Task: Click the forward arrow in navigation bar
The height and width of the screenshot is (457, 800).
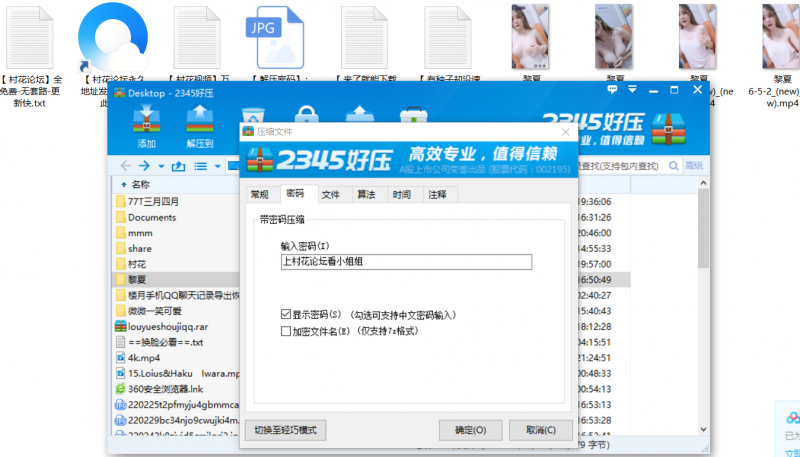Action: click(x=145, y=165)
